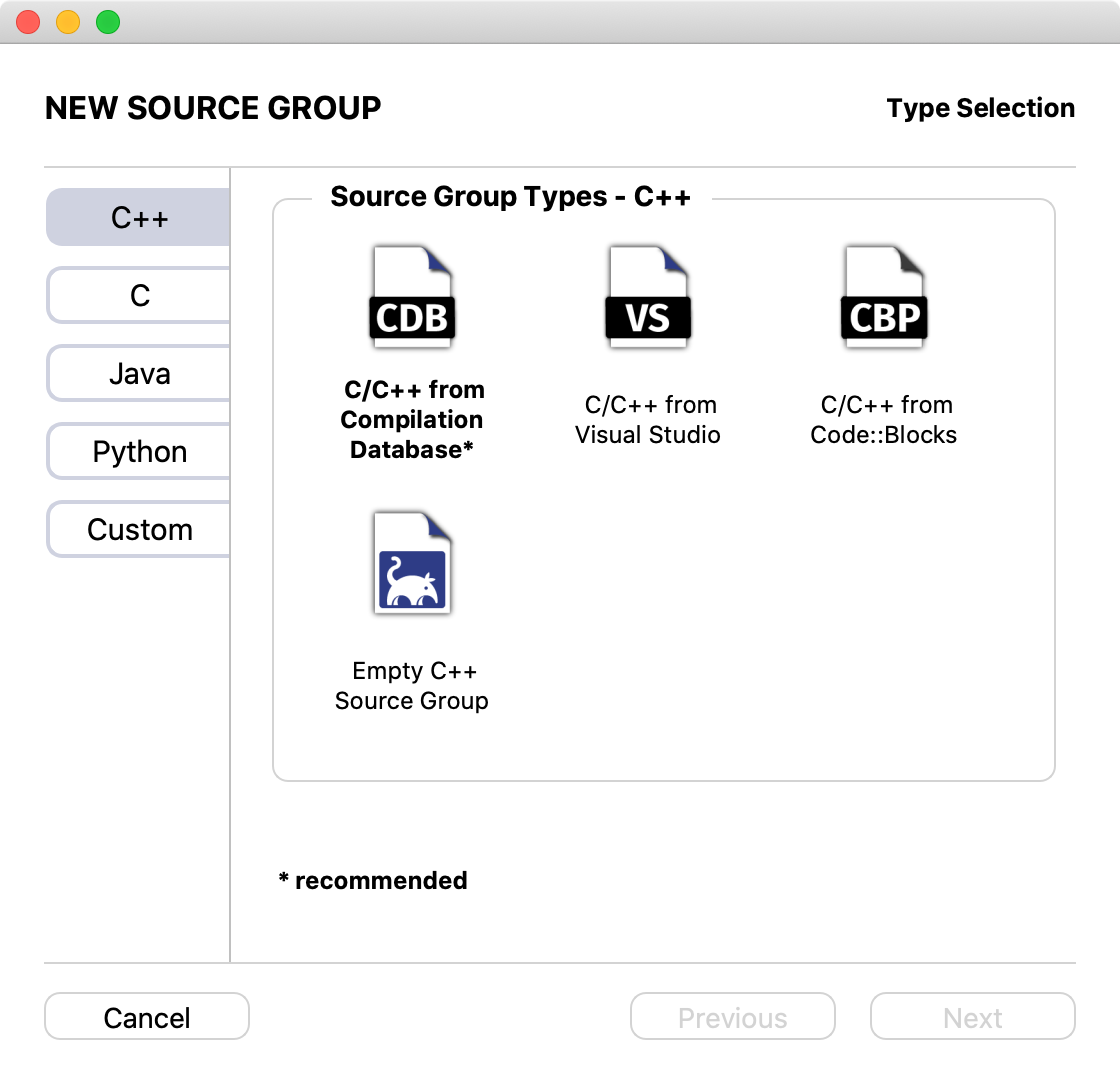Switch to the C++ language tab

[139, 218]
